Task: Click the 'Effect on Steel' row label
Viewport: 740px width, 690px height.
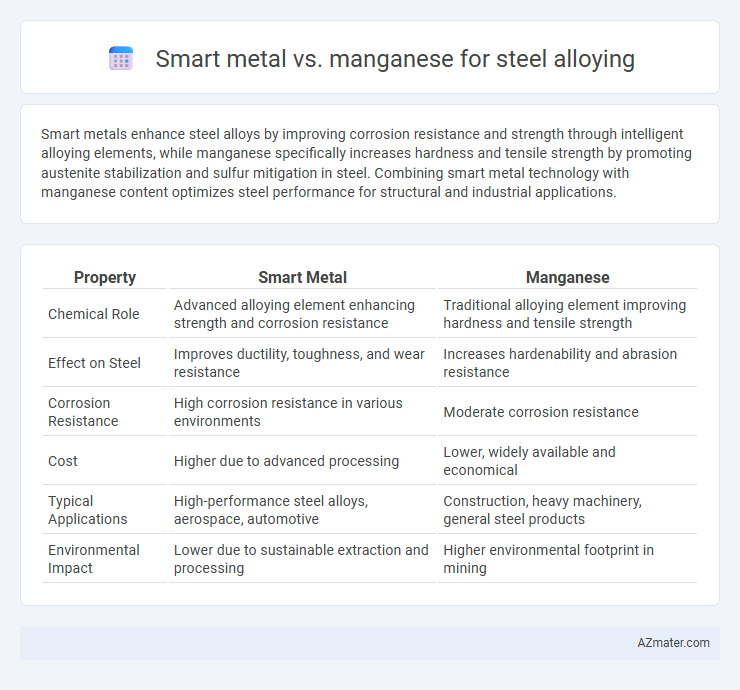Action: (94, 363)
